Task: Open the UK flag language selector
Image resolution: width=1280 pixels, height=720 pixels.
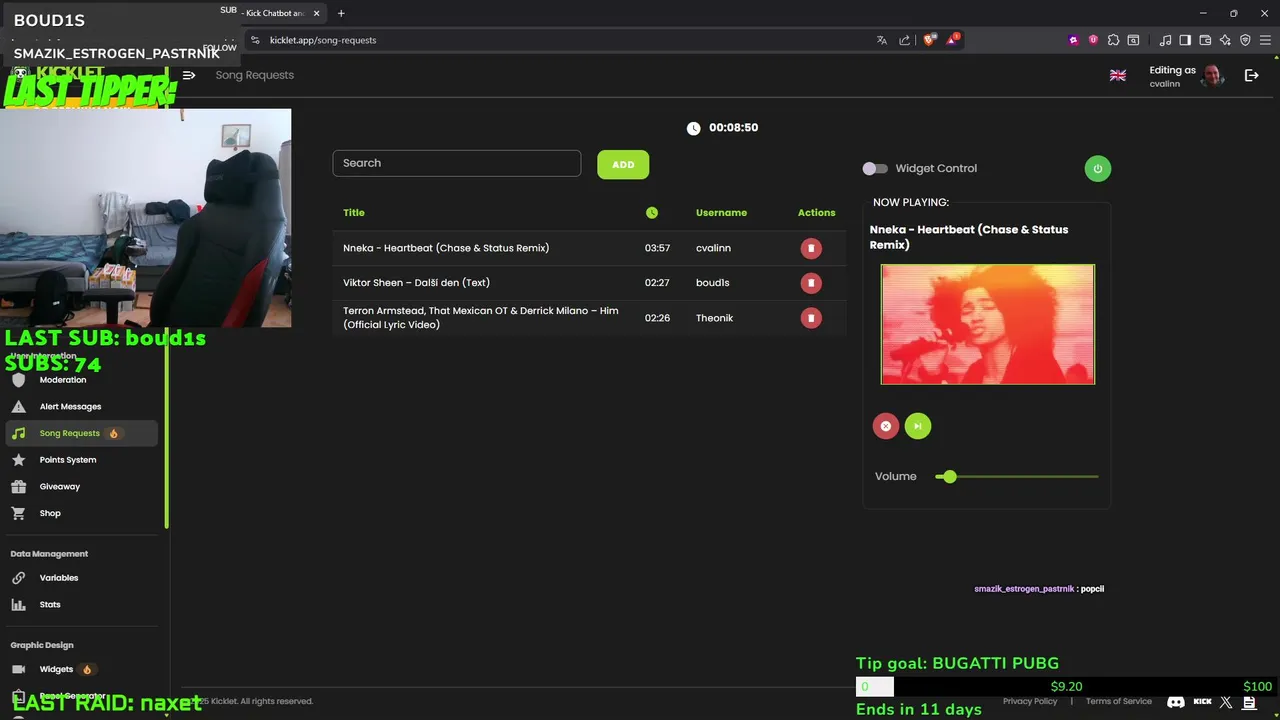Action: click(x=1118, y=76)
